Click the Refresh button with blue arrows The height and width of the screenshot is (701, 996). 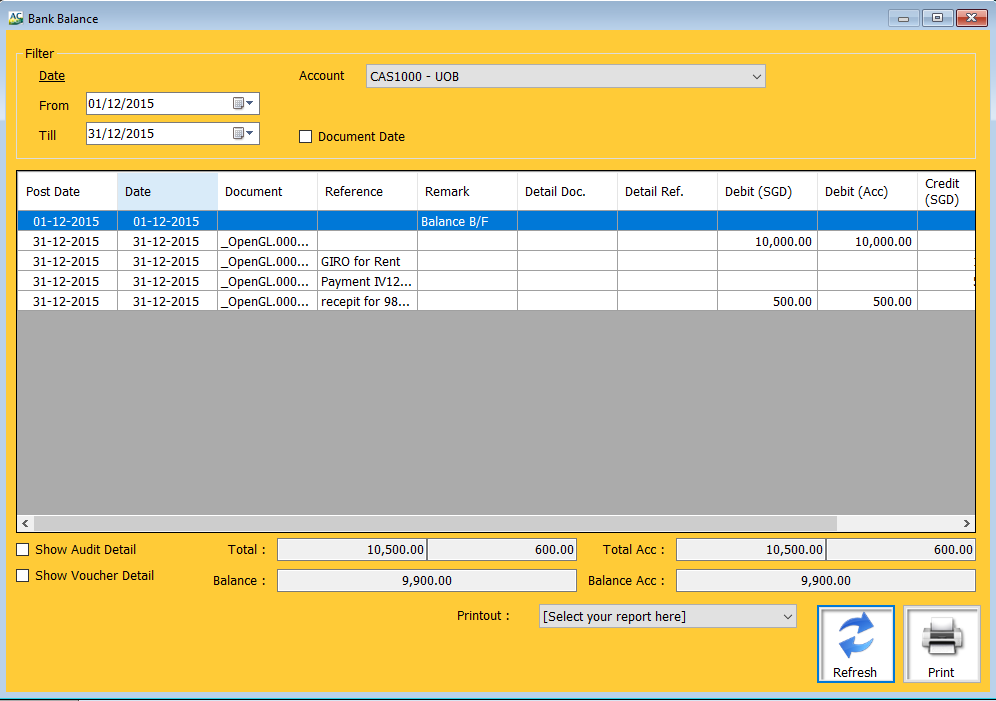click(855, 644)
